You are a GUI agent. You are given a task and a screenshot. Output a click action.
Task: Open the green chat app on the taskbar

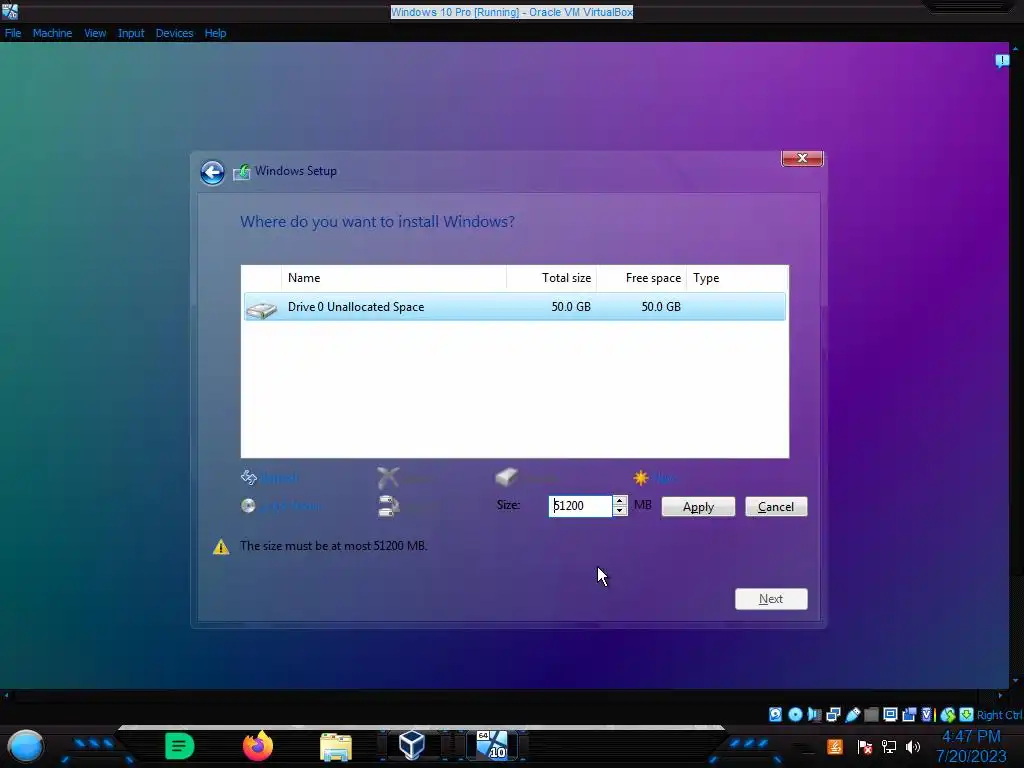click(x=180, y=746)
